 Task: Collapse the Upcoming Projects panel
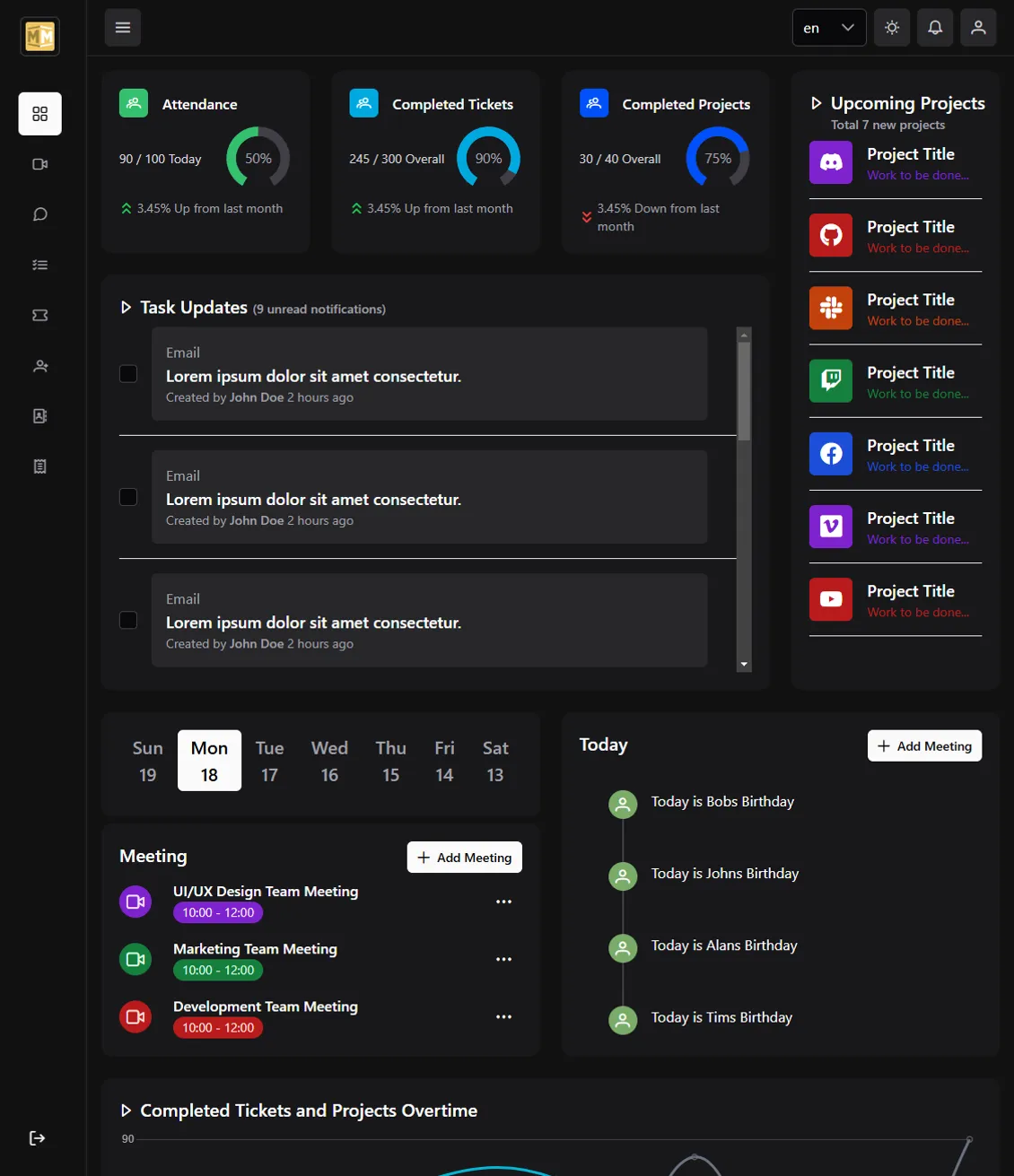click(817, 103)
